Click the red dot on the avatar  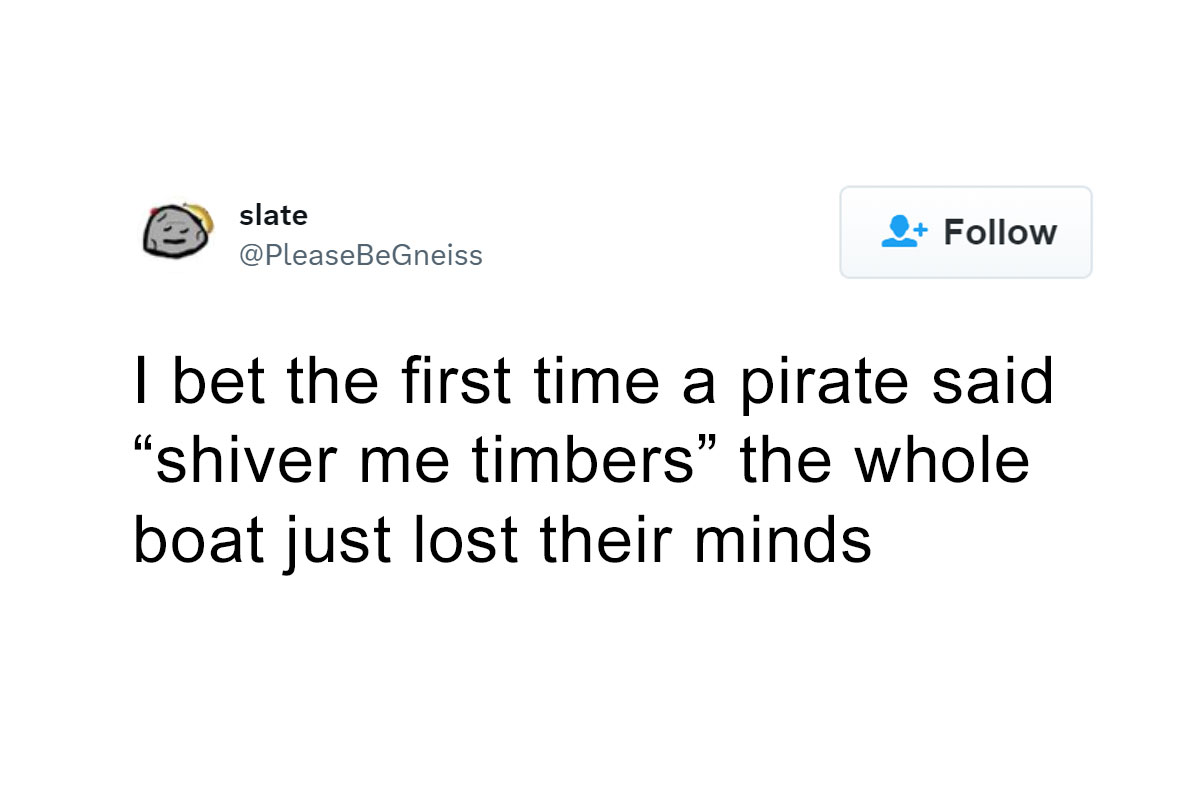[153, 212]
